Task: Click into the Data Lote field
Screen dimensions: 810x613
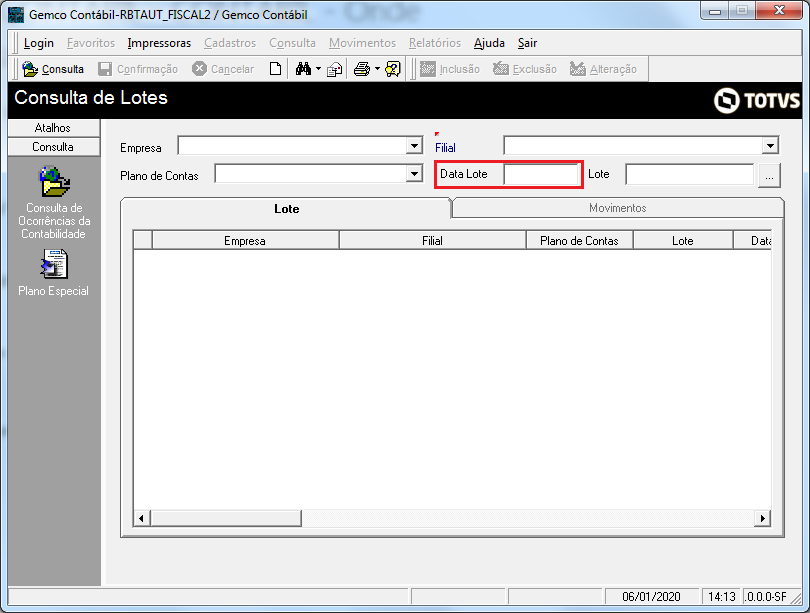Action: tap(541, 174)
